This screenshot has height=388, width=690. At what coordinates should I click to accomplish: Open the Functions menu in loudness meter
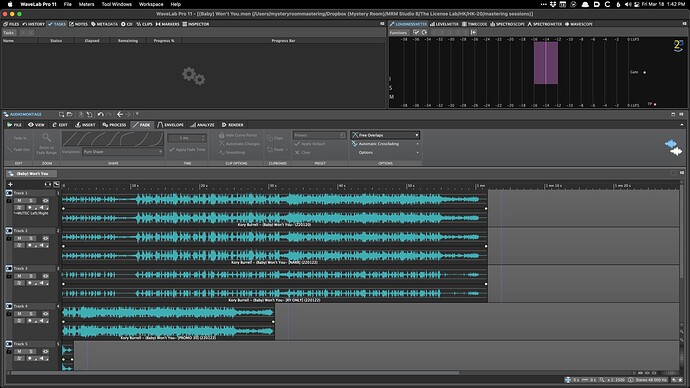(398, 33)
